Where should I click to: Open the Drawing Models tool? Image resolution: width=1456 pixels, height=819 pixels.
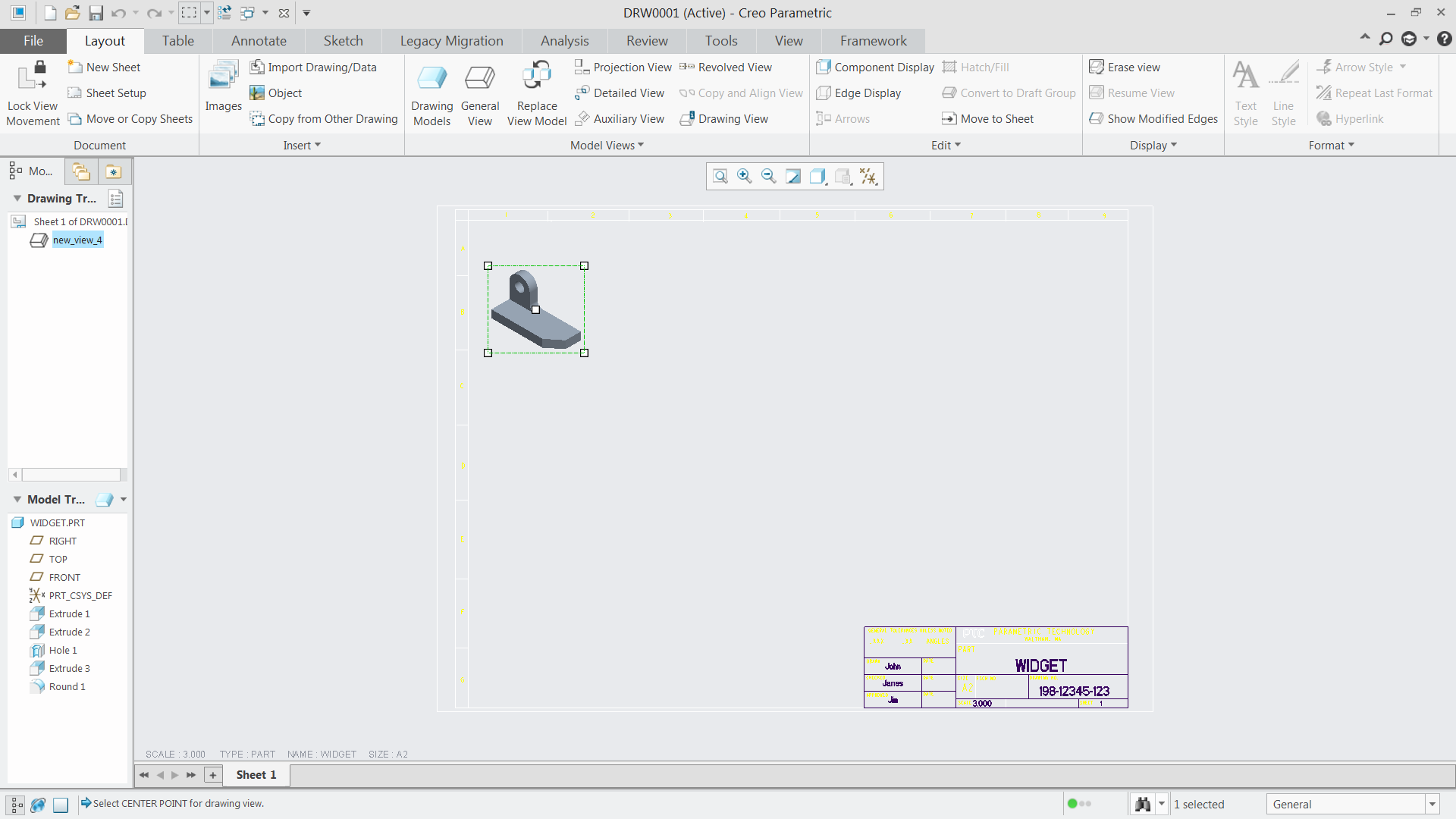[431, 91]
